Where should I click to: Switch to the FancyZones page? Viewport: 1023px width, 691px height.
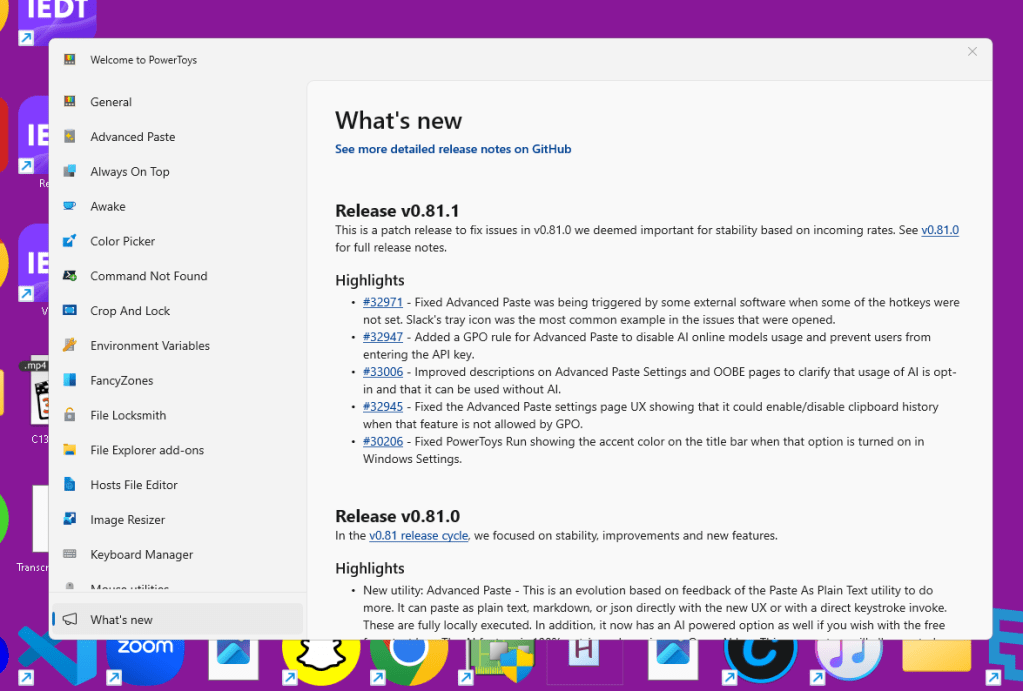click(177, 380)
